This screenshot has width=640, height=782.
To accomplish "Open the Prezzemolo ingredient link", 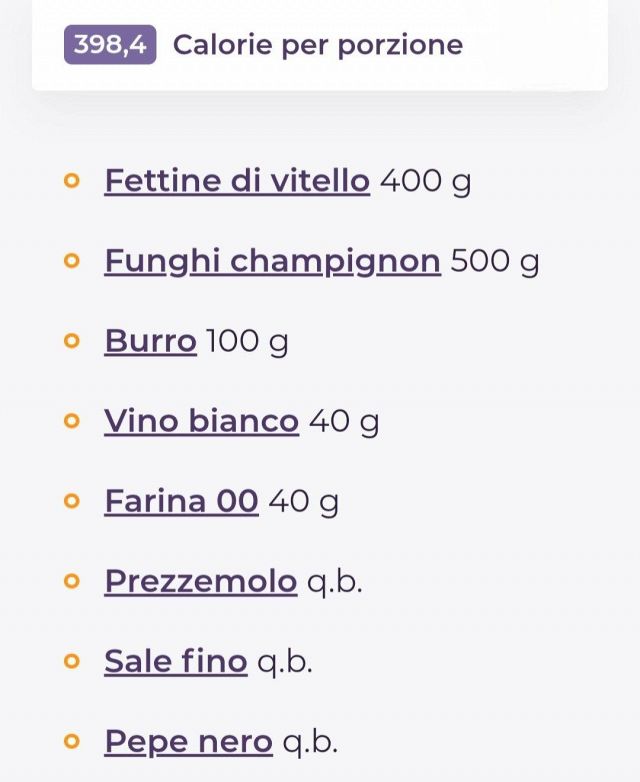I will [201, 582].
